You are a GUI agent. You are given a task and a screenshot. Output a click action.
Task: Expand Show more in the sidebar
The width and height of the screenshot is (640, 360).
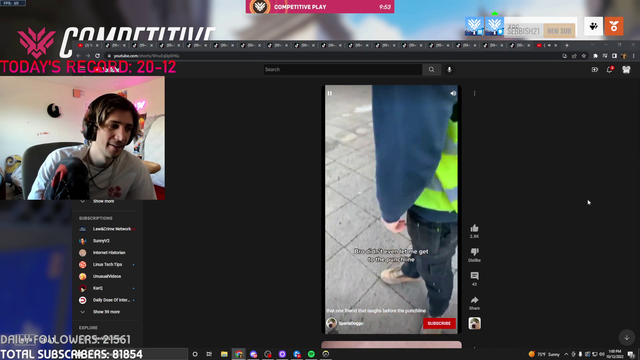(x=104, y=201)
